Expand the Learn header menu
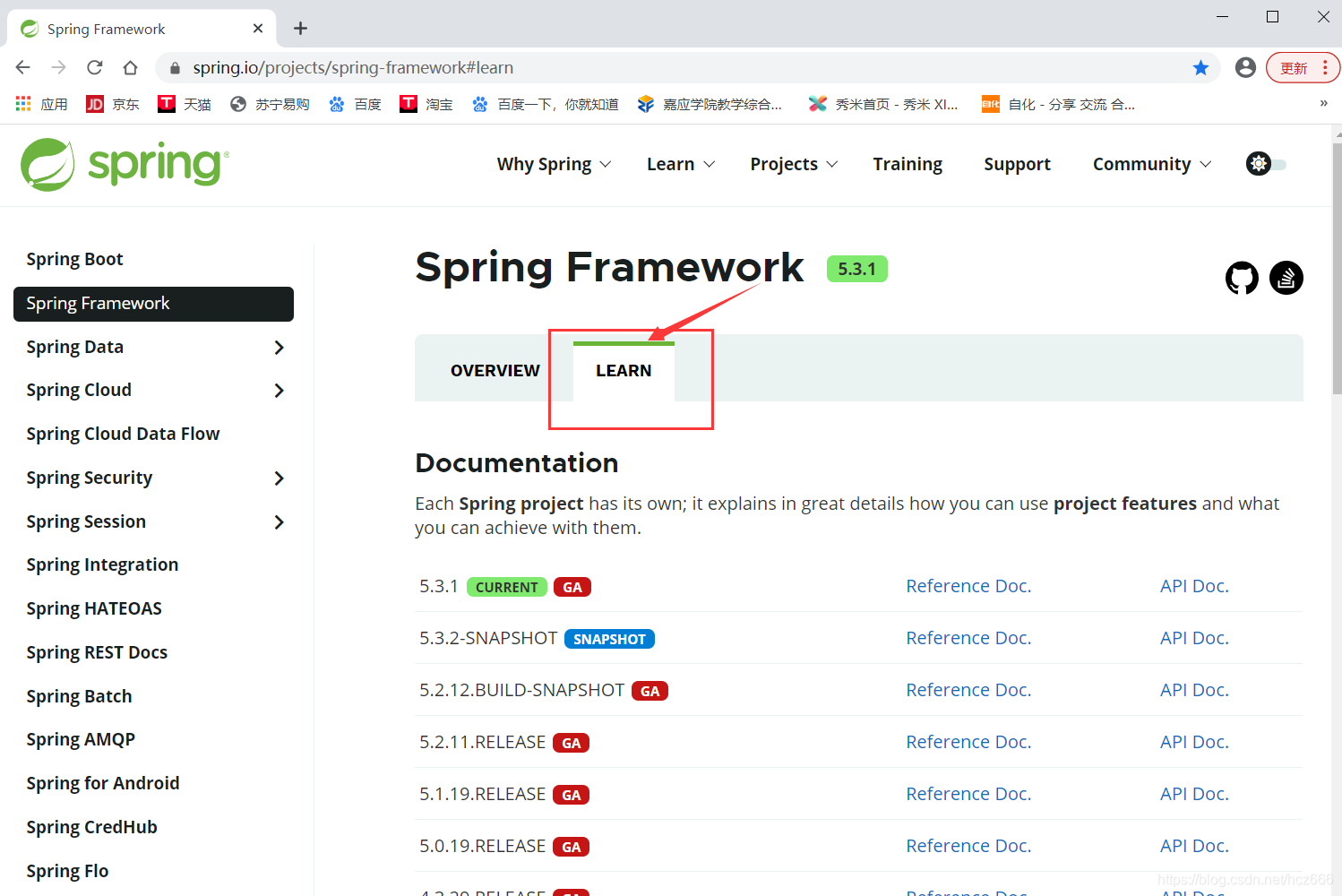 coord(681,164)
